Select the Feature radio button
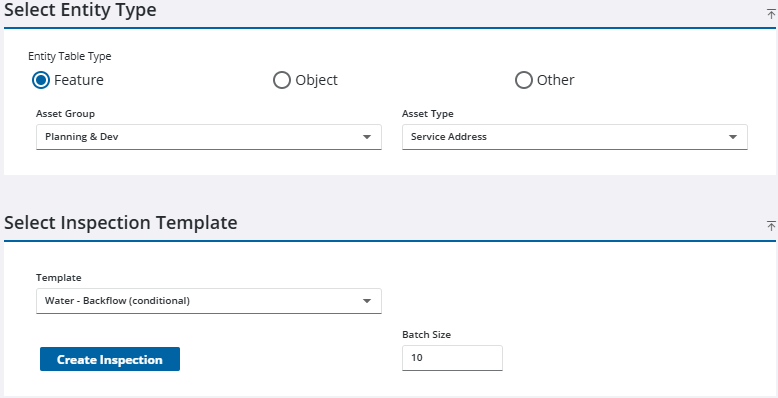Screen dimensions: 778x398 [41, 80]
